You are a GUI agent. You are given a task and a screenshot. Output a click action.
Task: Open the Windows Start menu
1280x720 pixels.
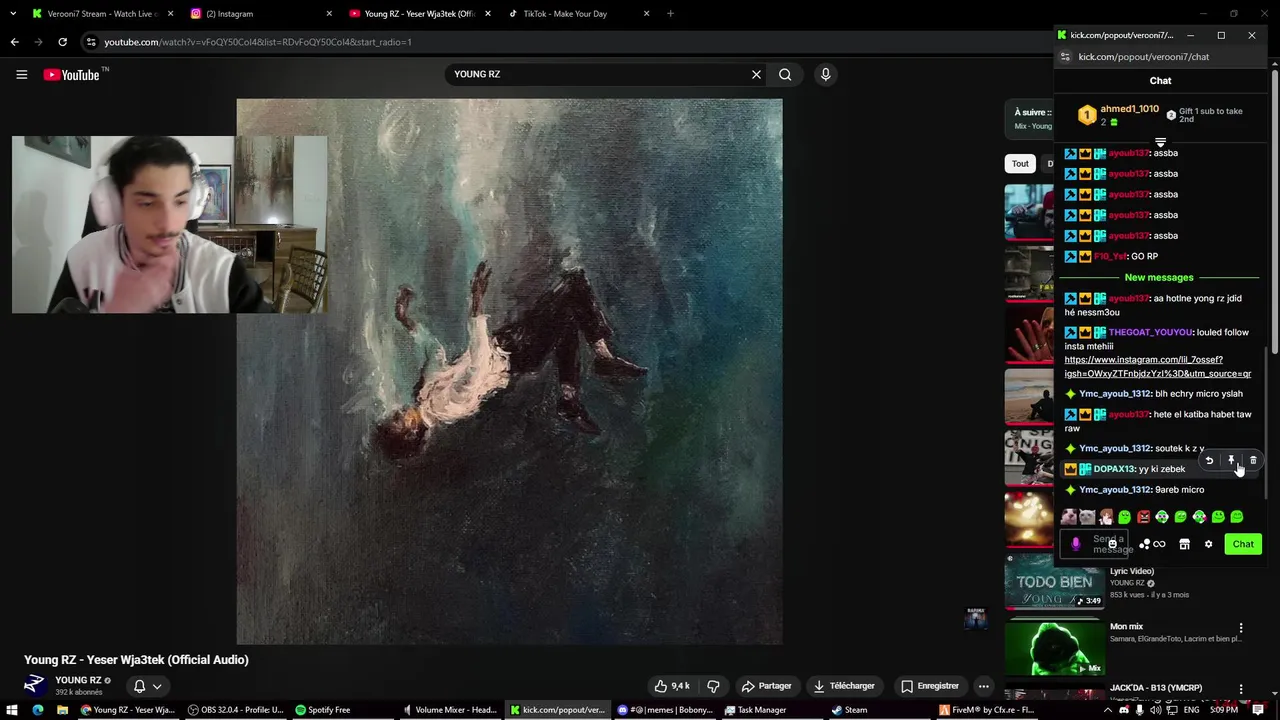pyautogui.click(x=13, y=710)
